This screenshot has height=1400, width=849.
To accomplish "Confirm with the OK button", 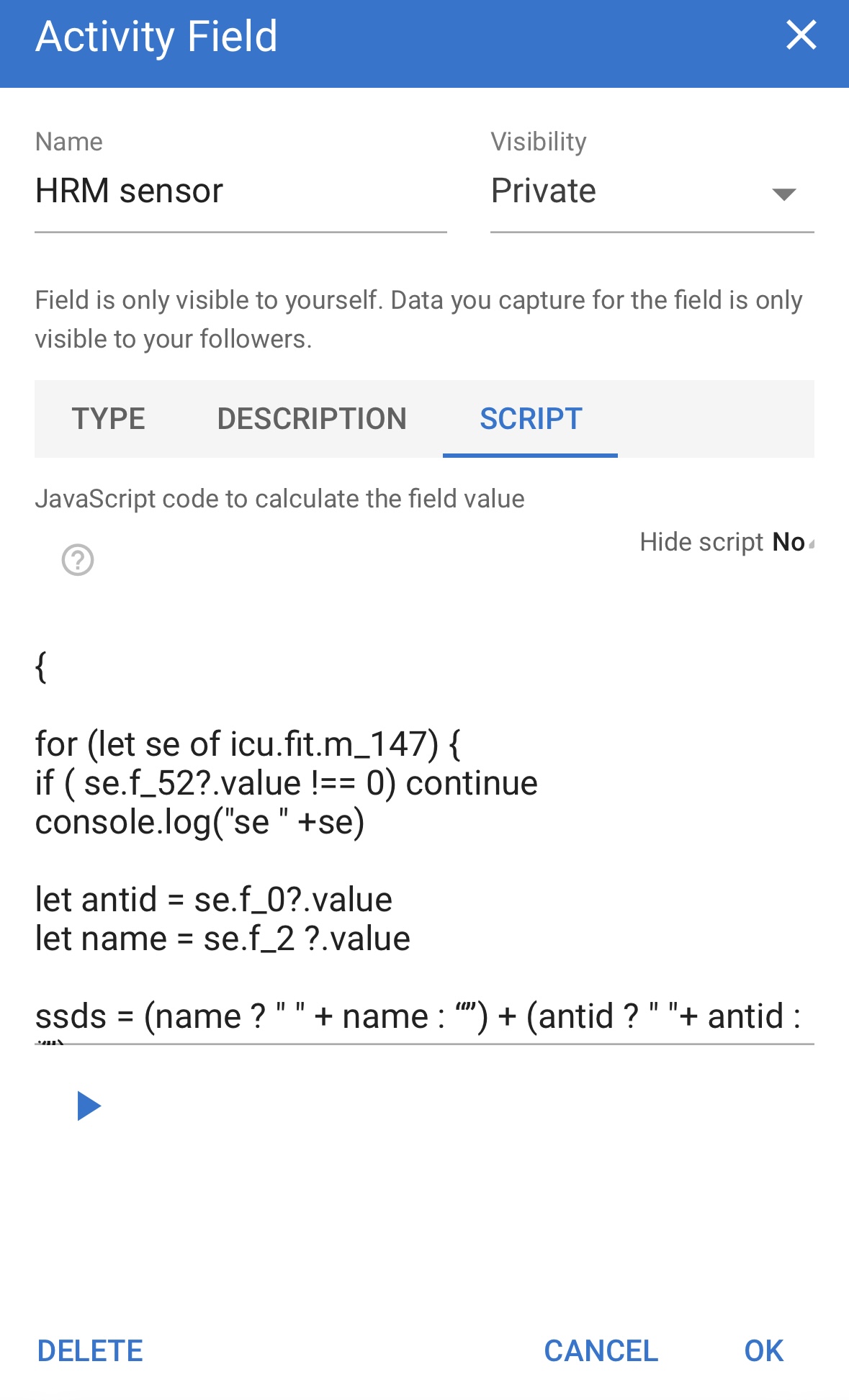I will 763,1351.
